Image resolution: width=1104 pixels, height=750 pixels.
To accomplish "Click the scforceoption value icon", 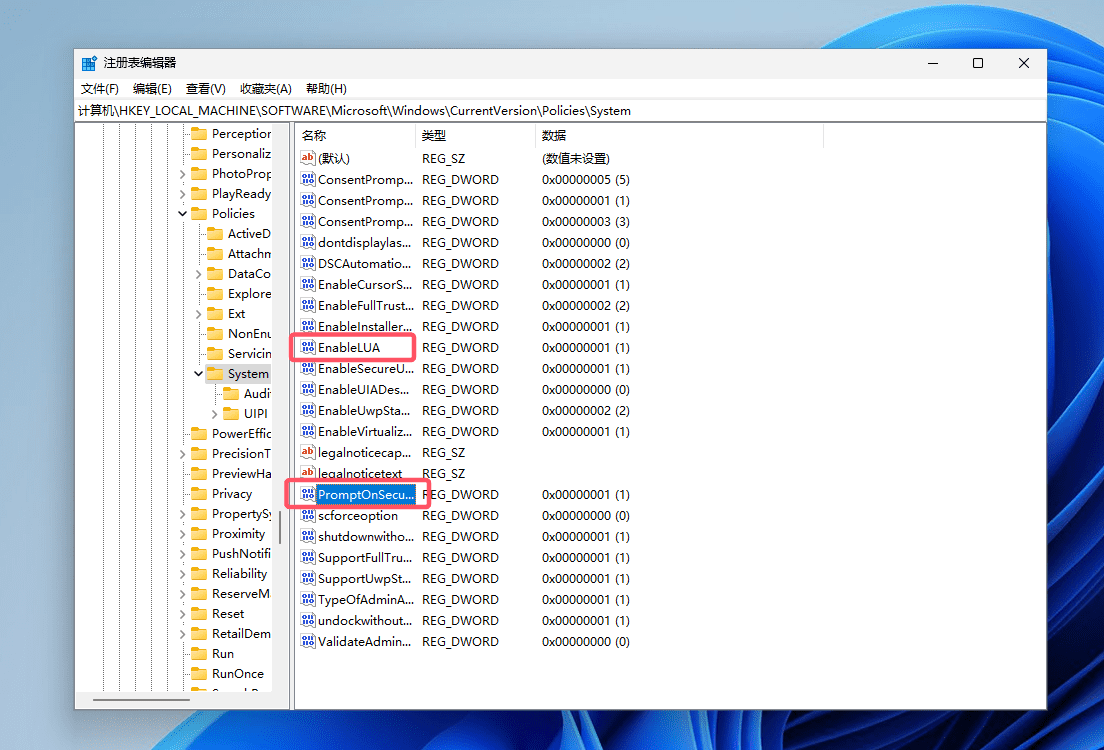I will (308, 515).
